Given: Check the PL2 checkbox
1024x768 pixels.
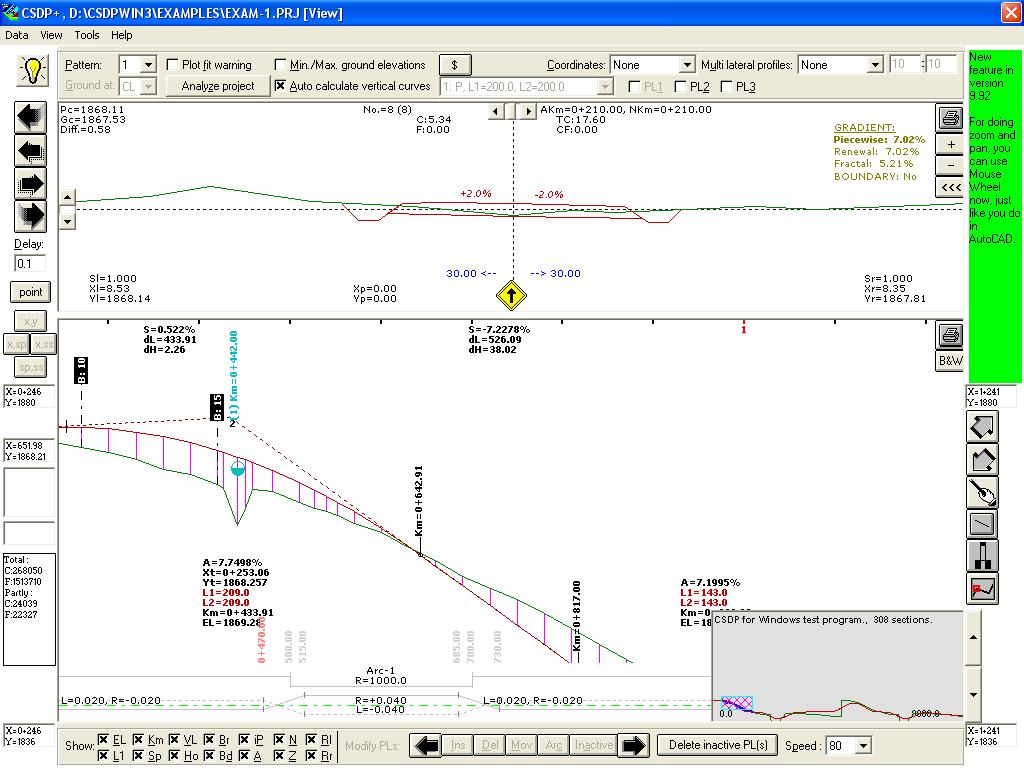Looking at the screenshot, I should 680,86.
